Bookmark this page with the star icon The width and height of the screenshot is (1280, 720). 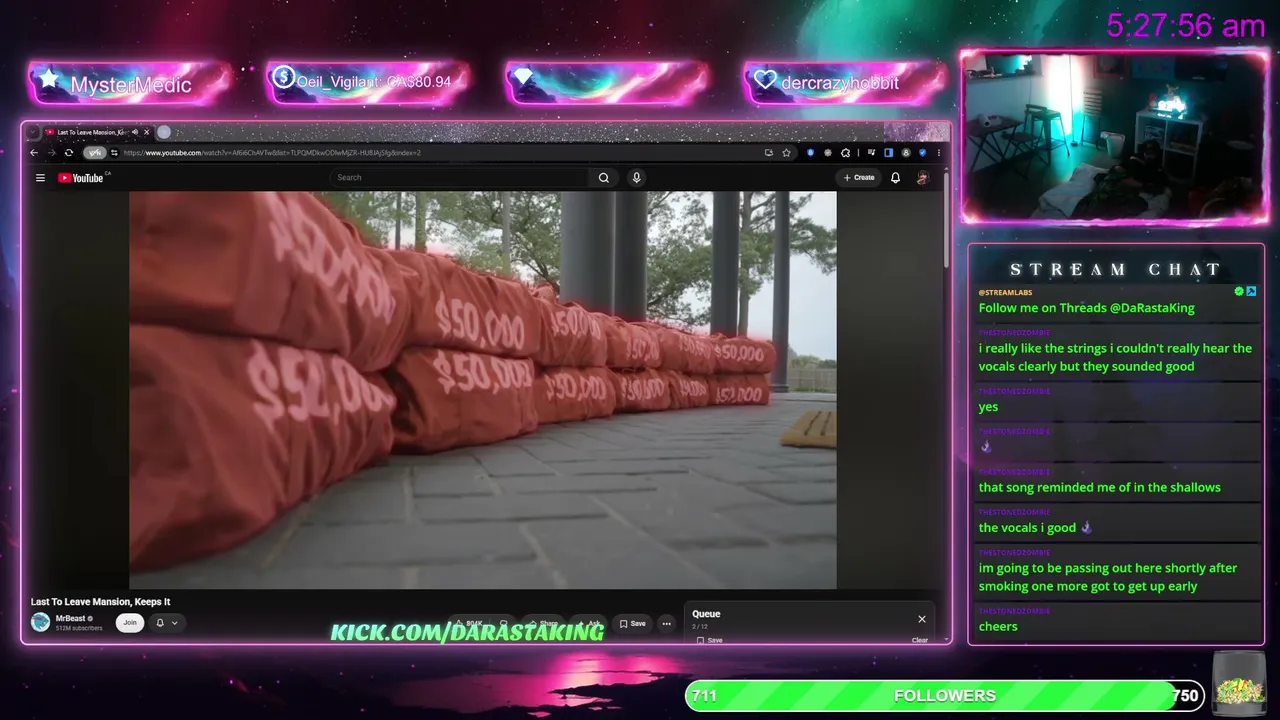787,153
